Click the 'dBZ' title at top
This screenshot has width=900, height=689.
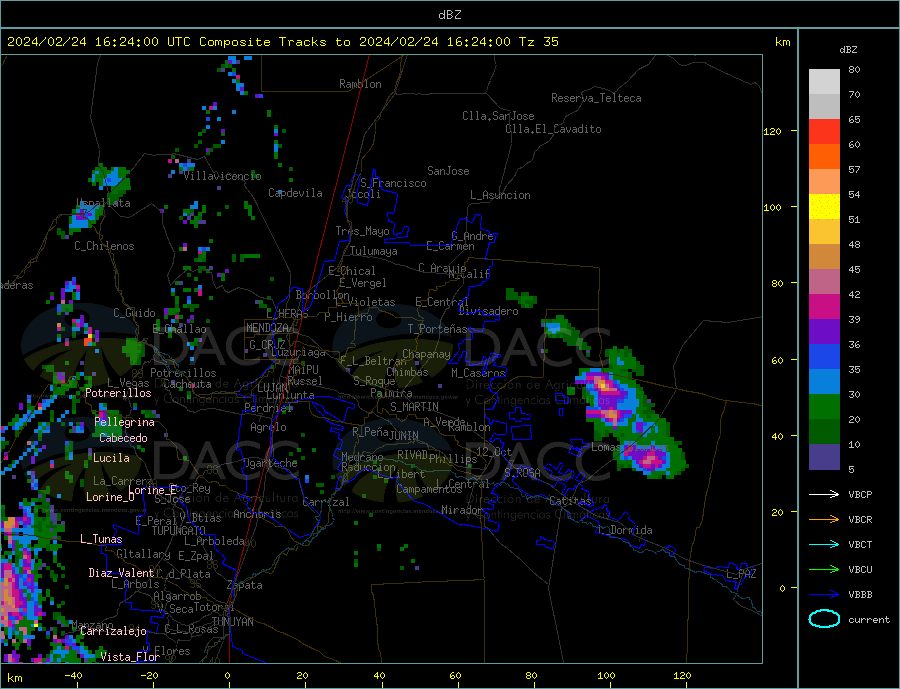coord(449,15)
